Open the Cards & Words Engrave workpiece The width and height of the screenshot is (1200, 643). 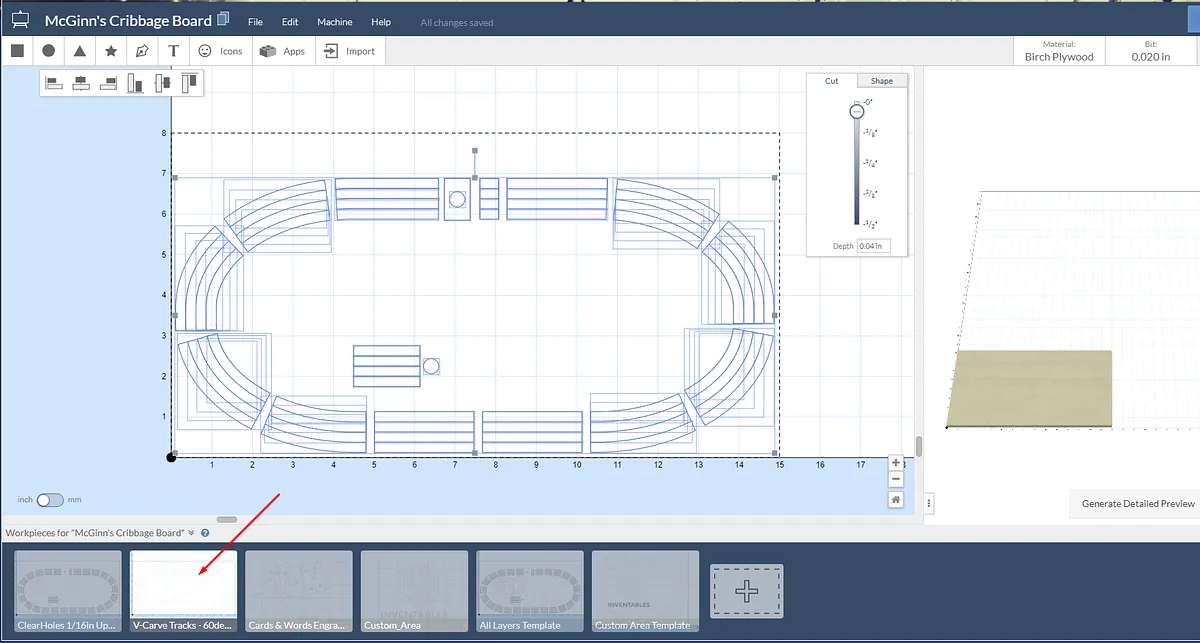299,591
